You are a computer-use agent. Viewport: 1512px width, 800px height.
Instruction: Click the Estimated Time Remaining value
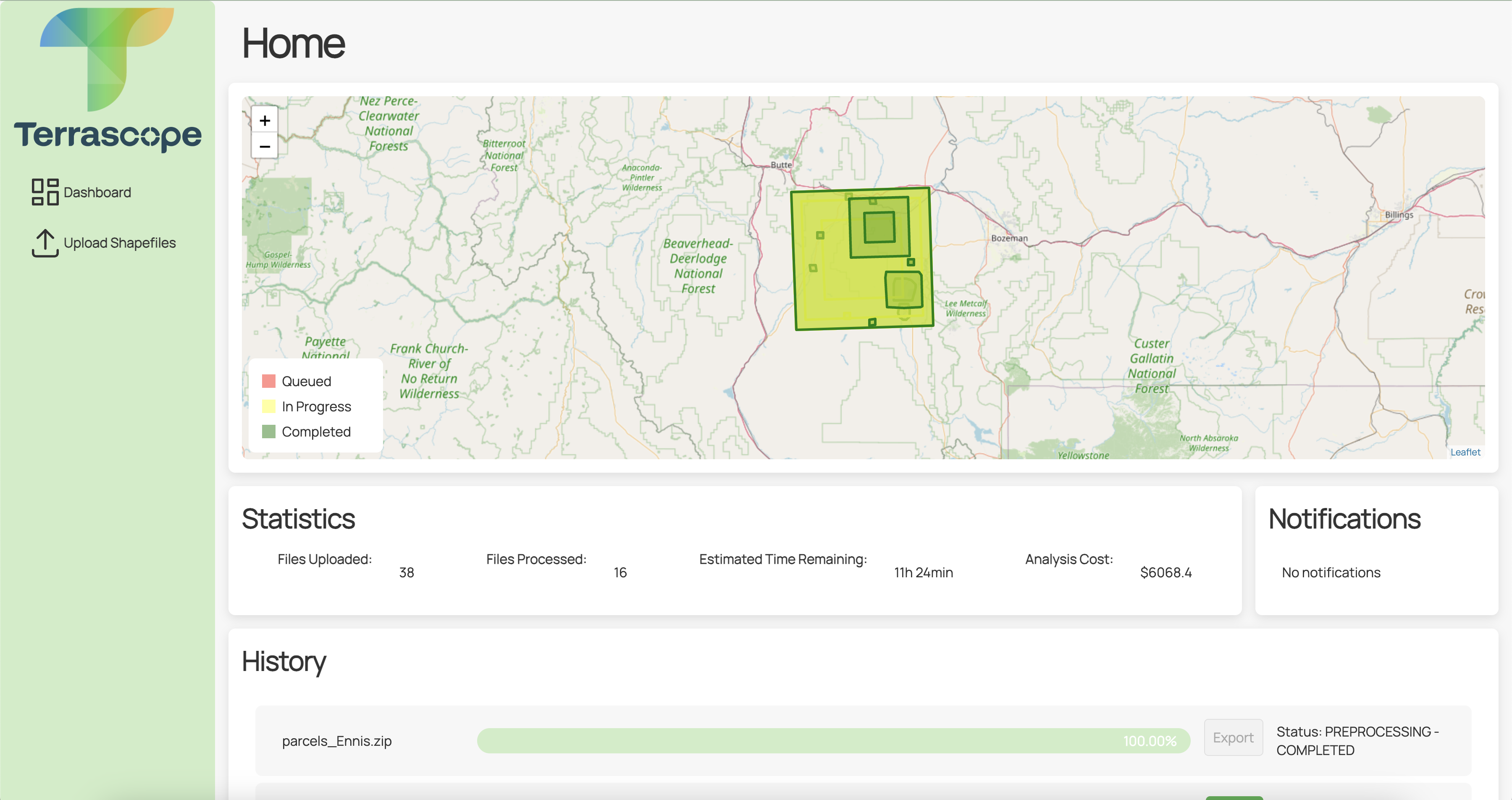(923, 573)
